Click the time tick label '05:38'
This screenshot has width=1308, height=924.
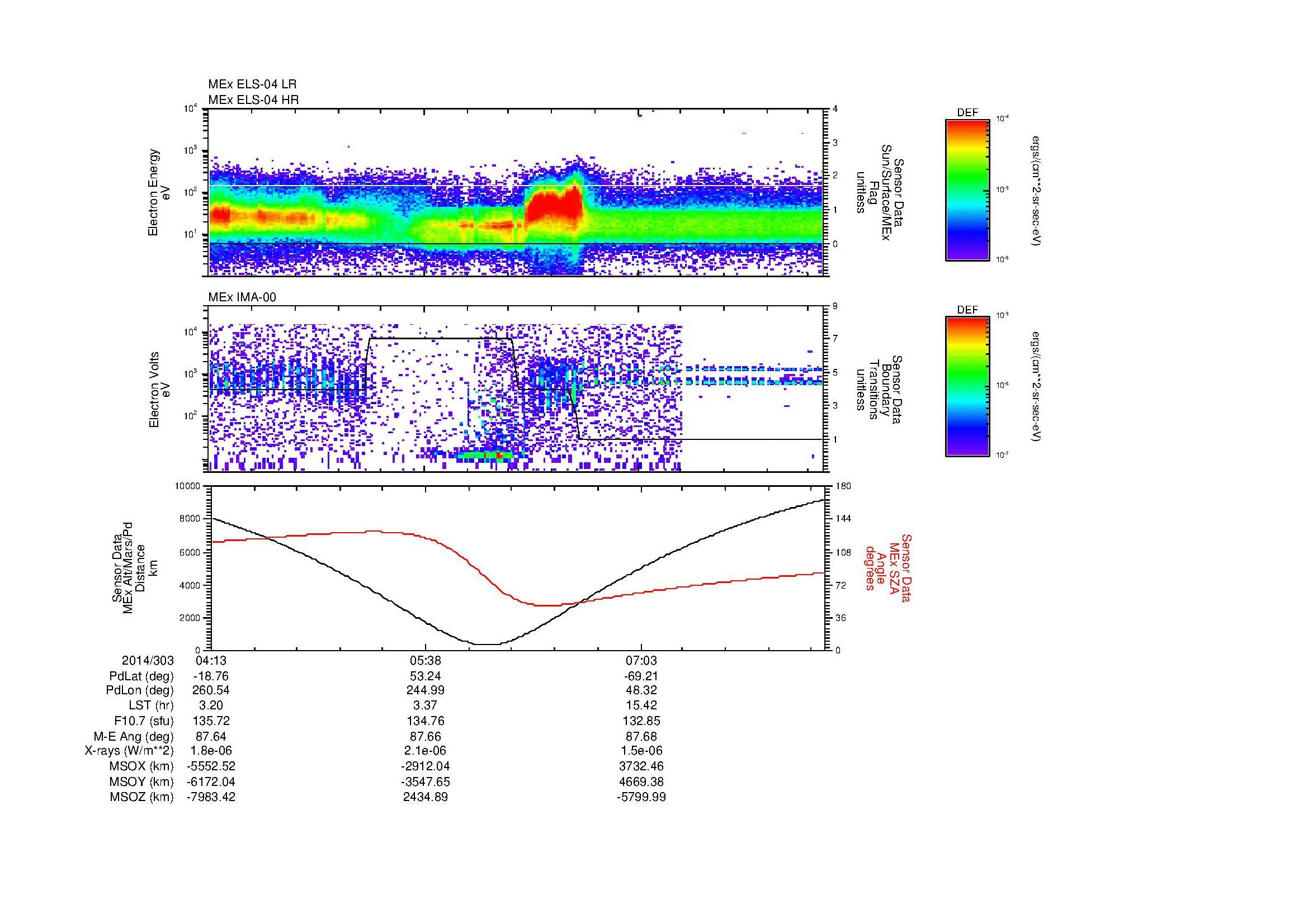point(426,660)
